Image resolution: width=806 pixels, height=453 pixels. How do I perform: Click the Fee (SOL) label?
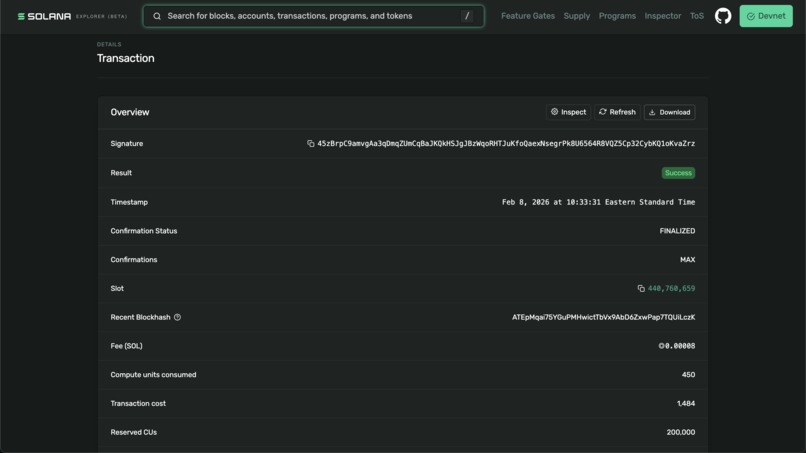(x=126, y=346)
